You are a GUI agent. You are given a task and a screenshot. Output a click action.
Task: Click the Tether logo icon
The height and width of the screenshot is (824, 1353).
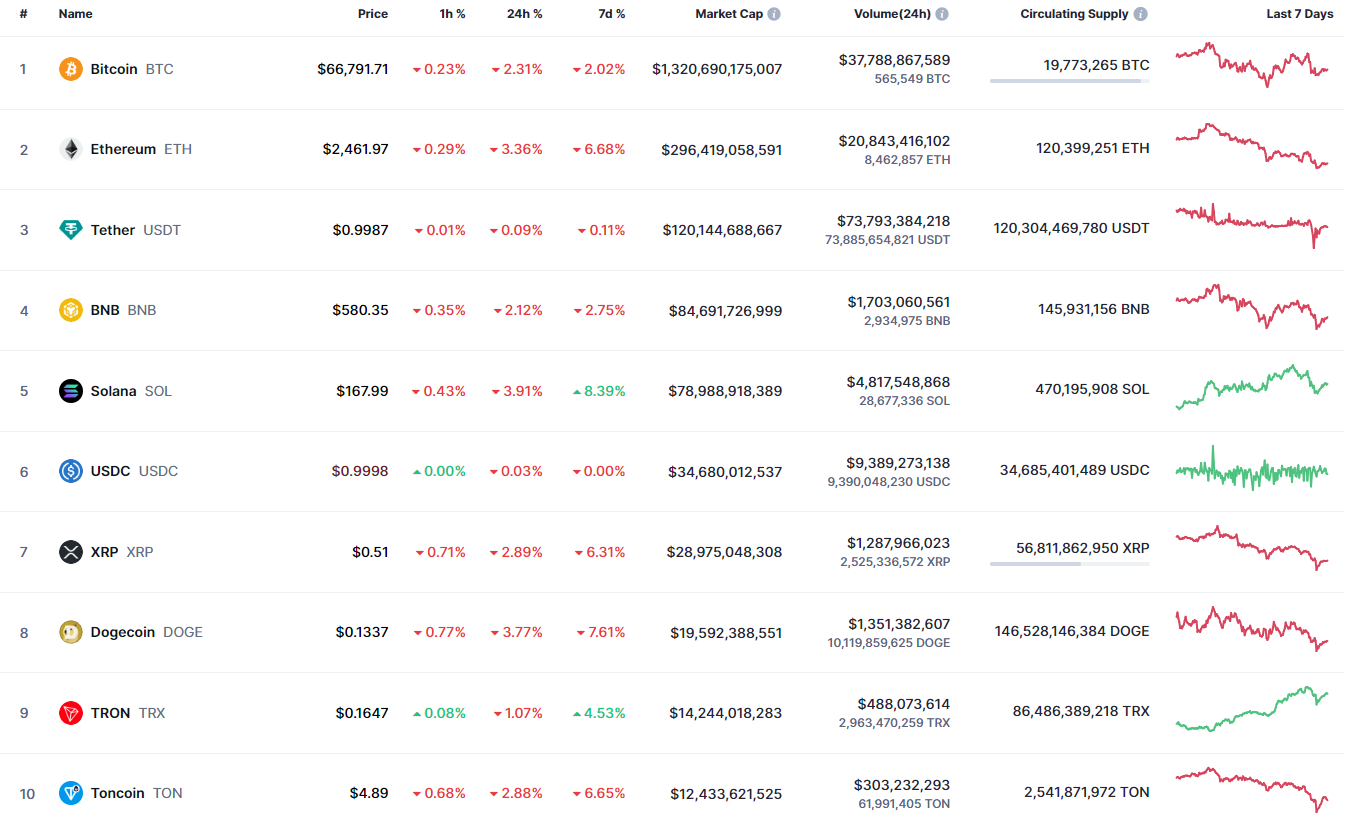coord(70,230)
